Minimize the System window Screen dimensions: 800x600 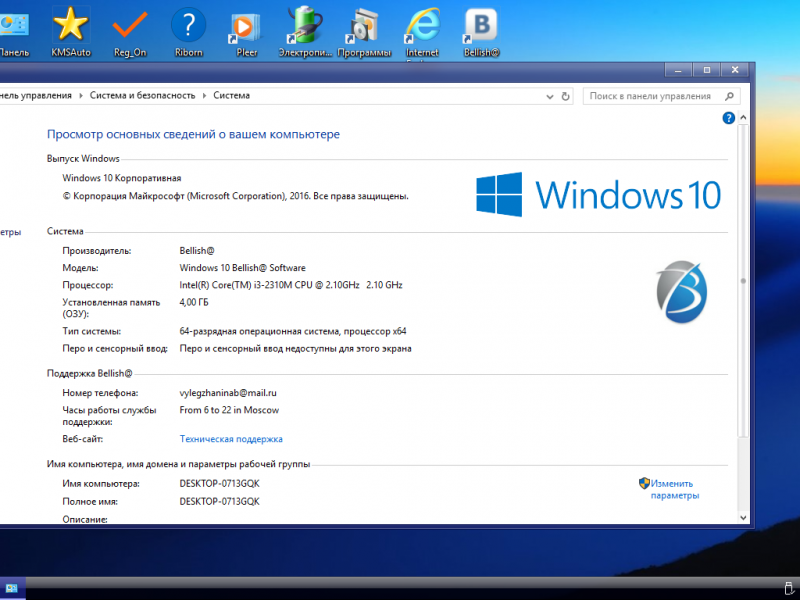[x=678, y=70]
